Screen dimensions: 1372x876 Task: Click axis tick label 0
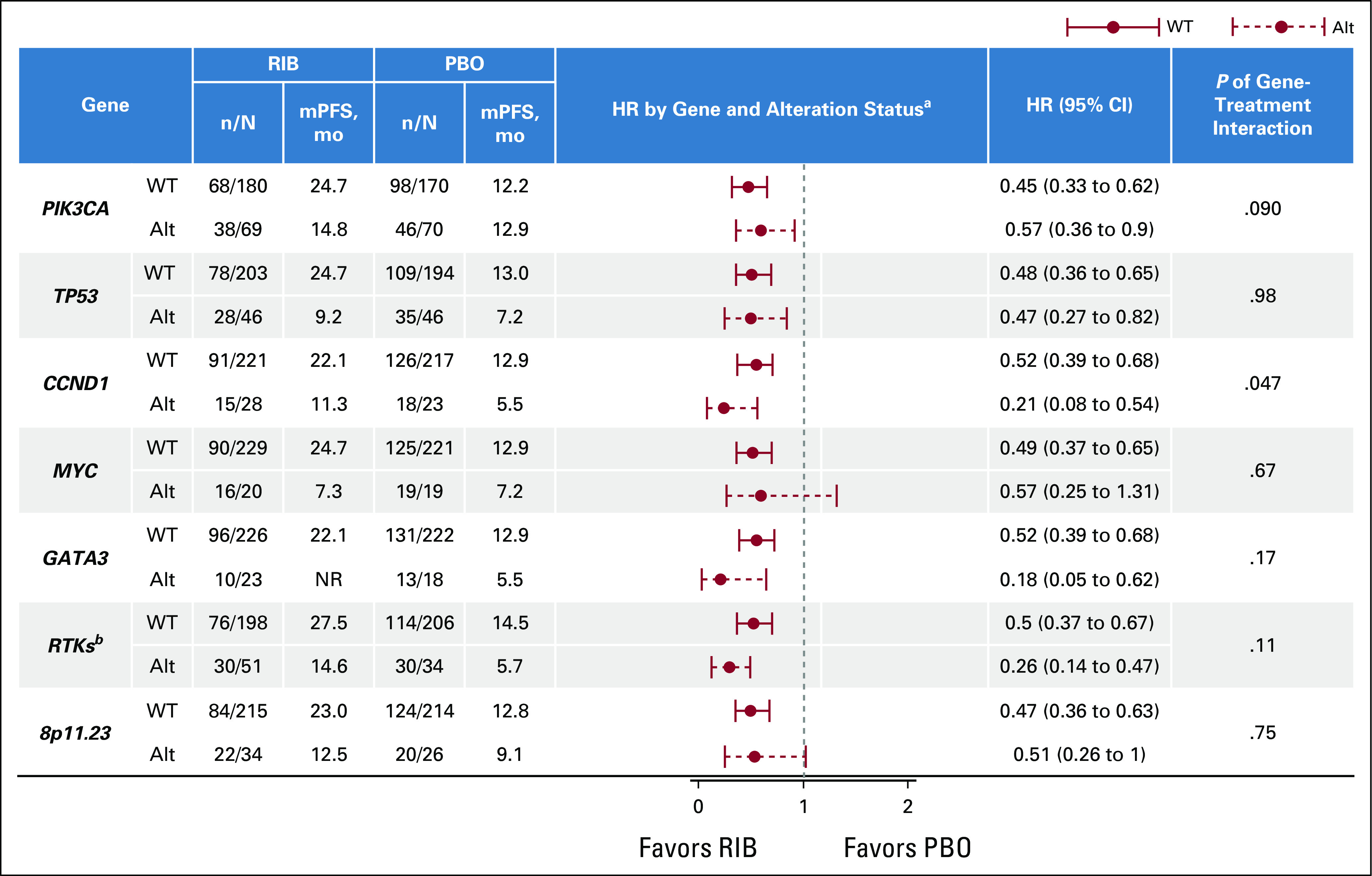(699, 806)
